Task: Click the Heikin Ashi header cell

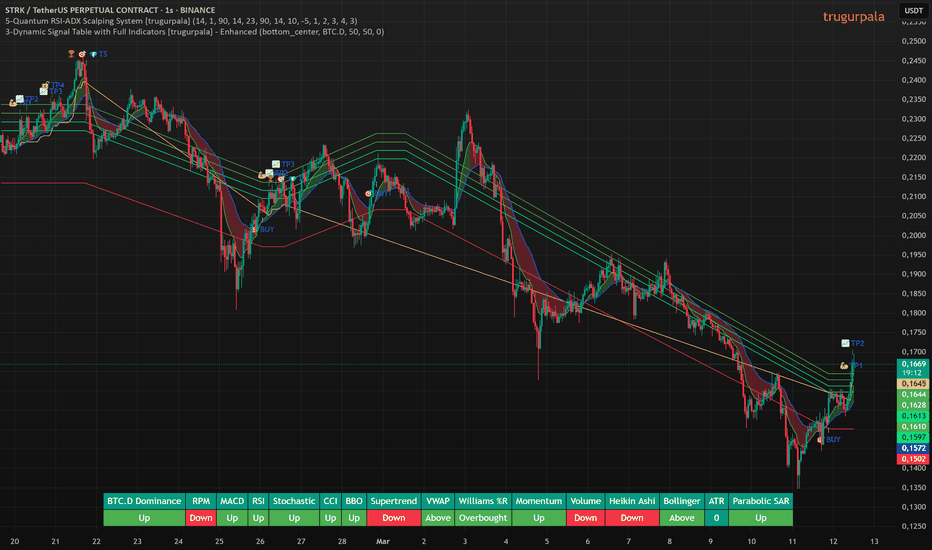Action: tap(632, 501)
